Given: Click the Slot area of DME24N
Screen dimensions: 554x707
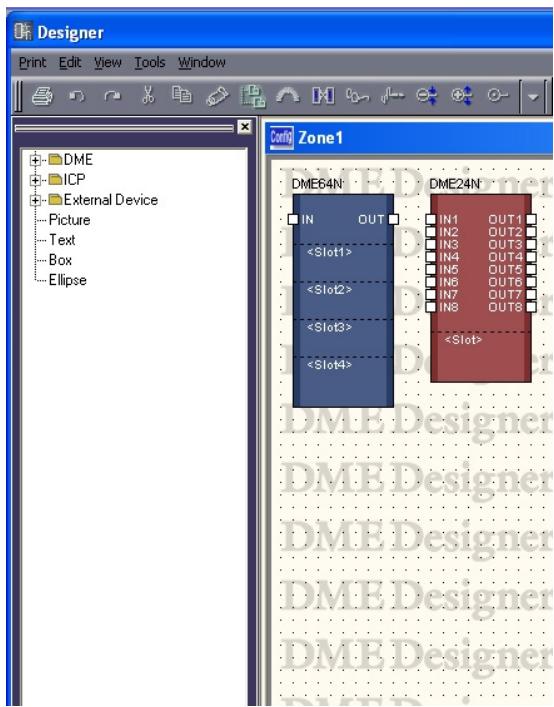Looking at the screenshot, I should point(464,340).
